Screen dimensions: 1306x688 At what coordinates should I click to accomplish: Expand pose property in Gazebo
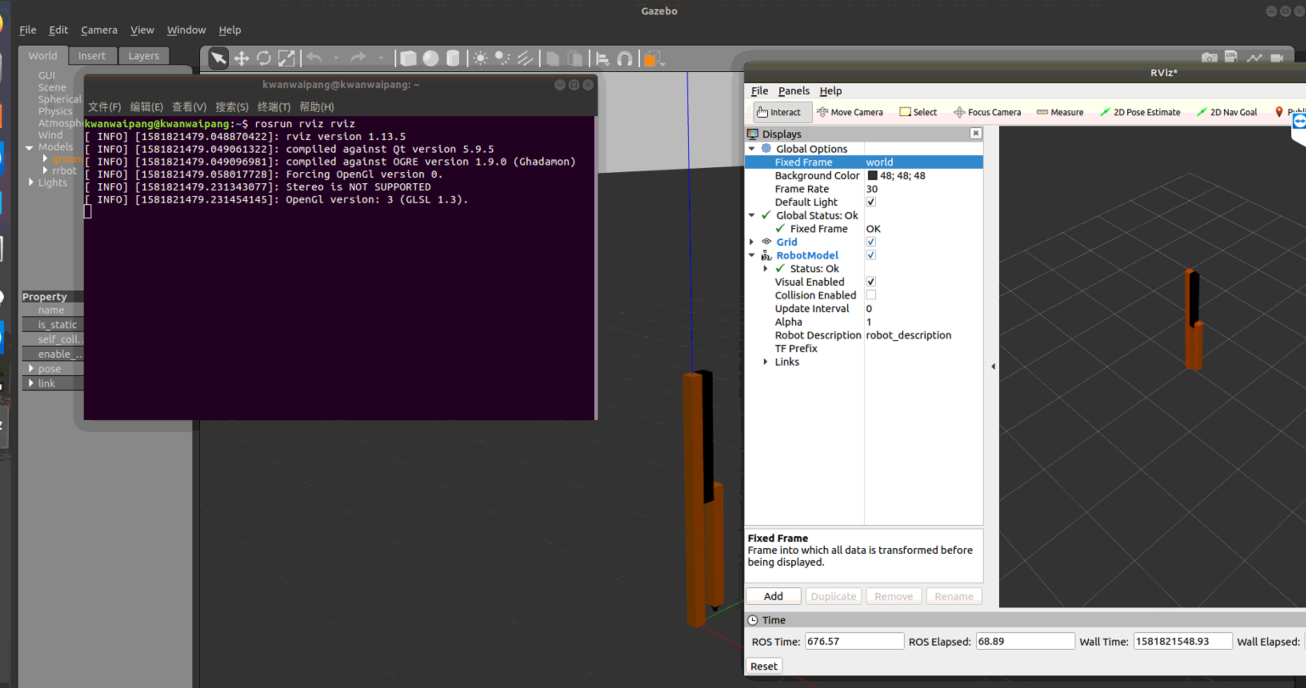pyautogui.click(x=31, y=369)
